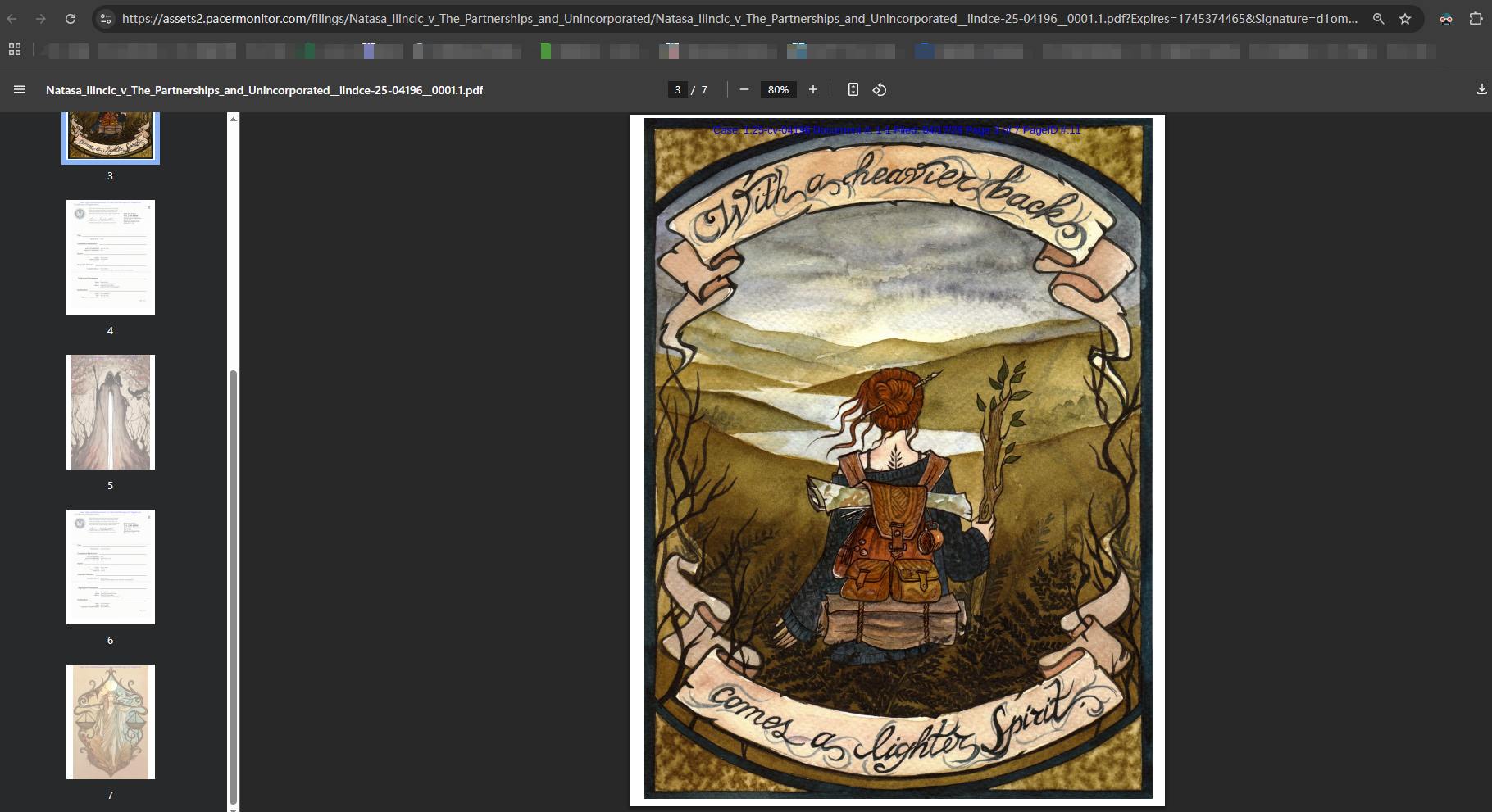Reload the page in browser
Screen dimensions: 1492x812
pyautogui.click(x=71, y=18)
